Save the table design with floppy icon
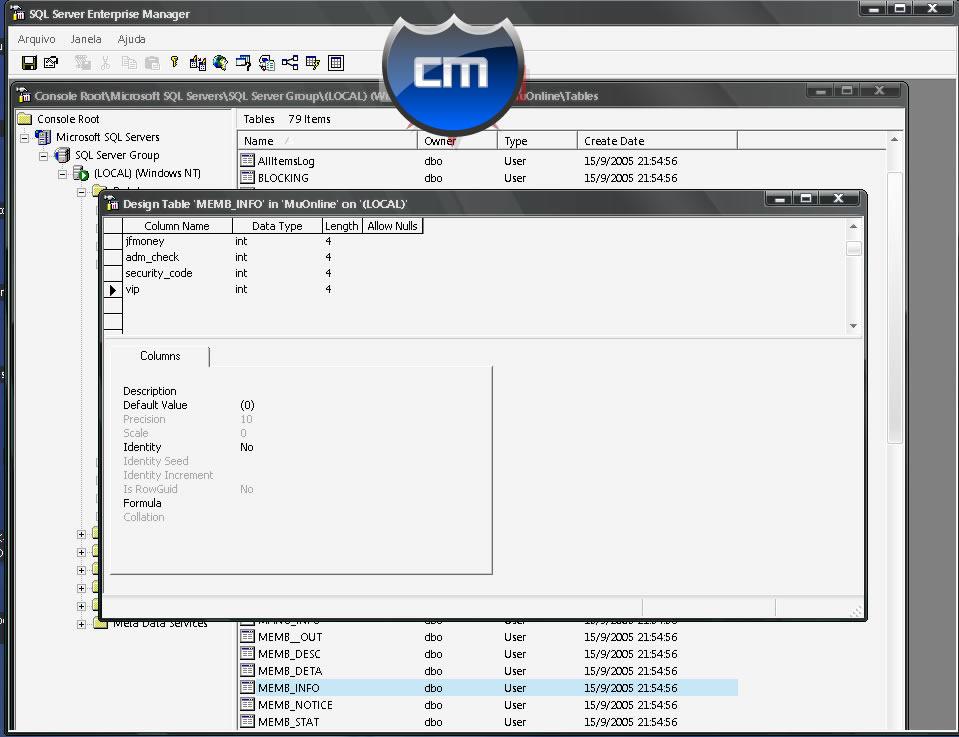This screenshot has height=737, width=959. (29, 62)
